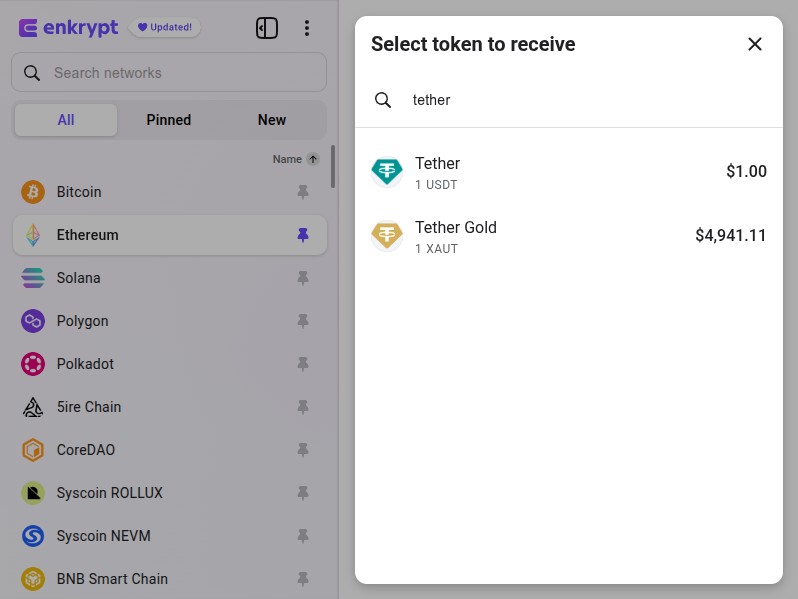The image size is (798, 599).
Task: Pin the Syscoin NEVM network
Action: point(303,536)
